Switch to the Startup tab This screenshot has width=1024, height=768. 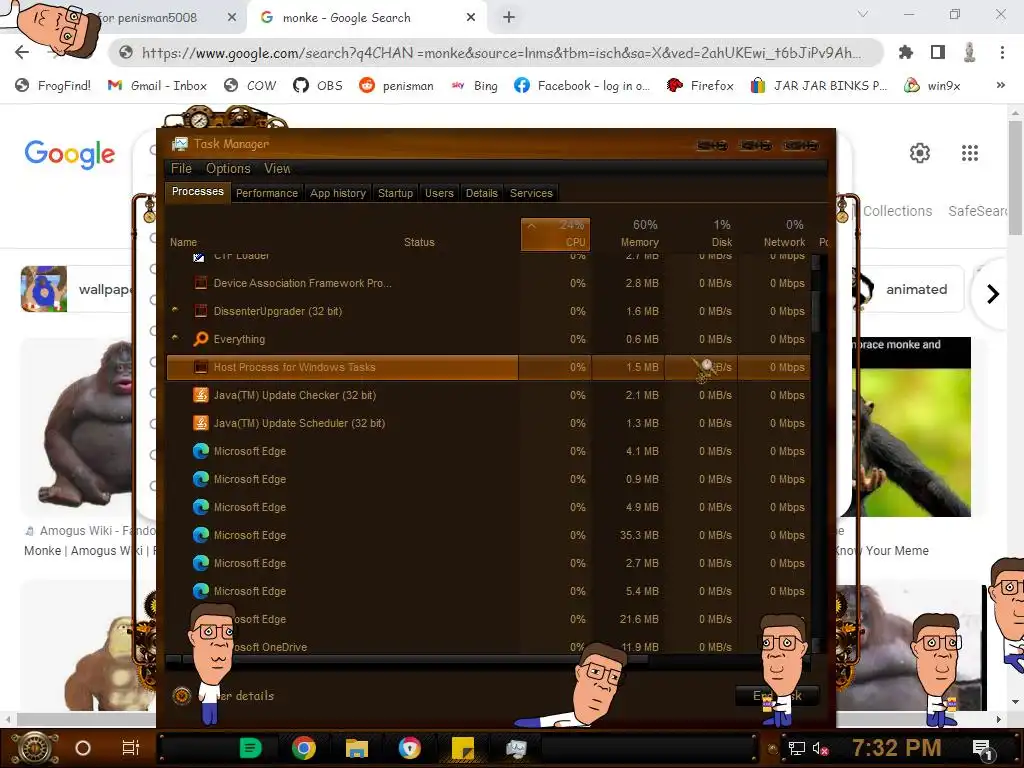(x=395, y=193)
